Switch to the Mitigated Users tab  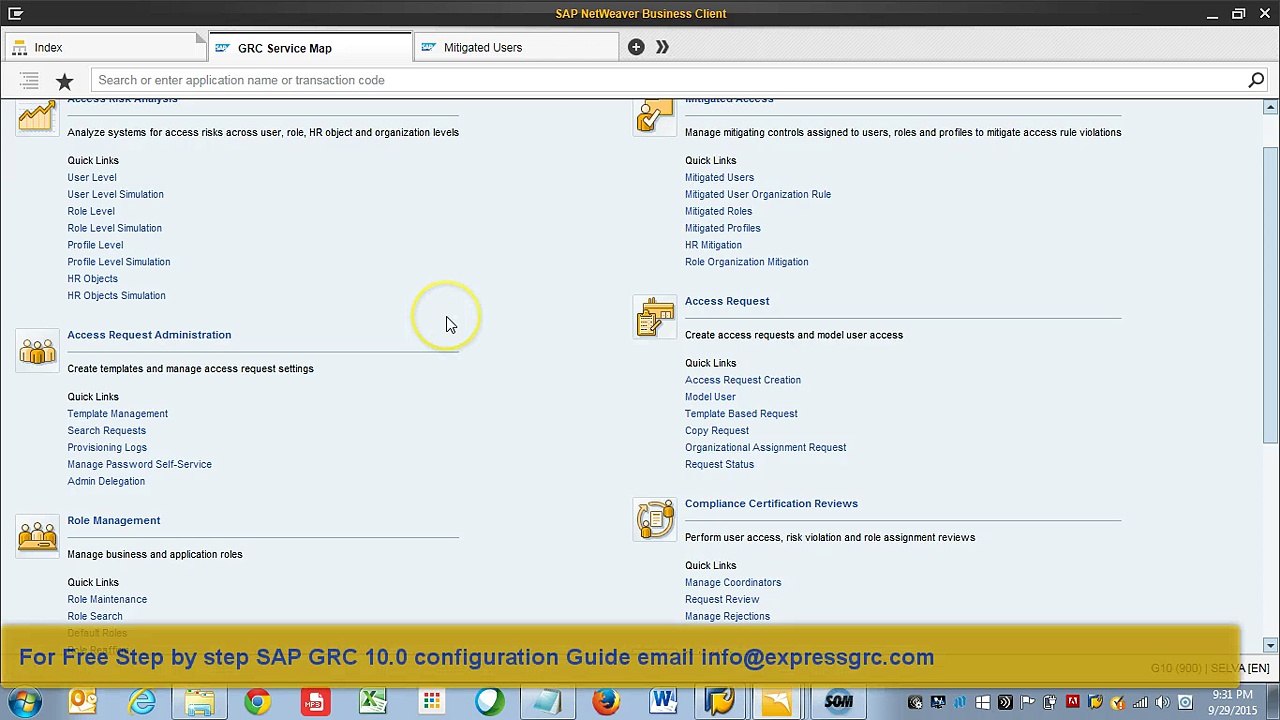pyautogui.click(x=516, y=47)
